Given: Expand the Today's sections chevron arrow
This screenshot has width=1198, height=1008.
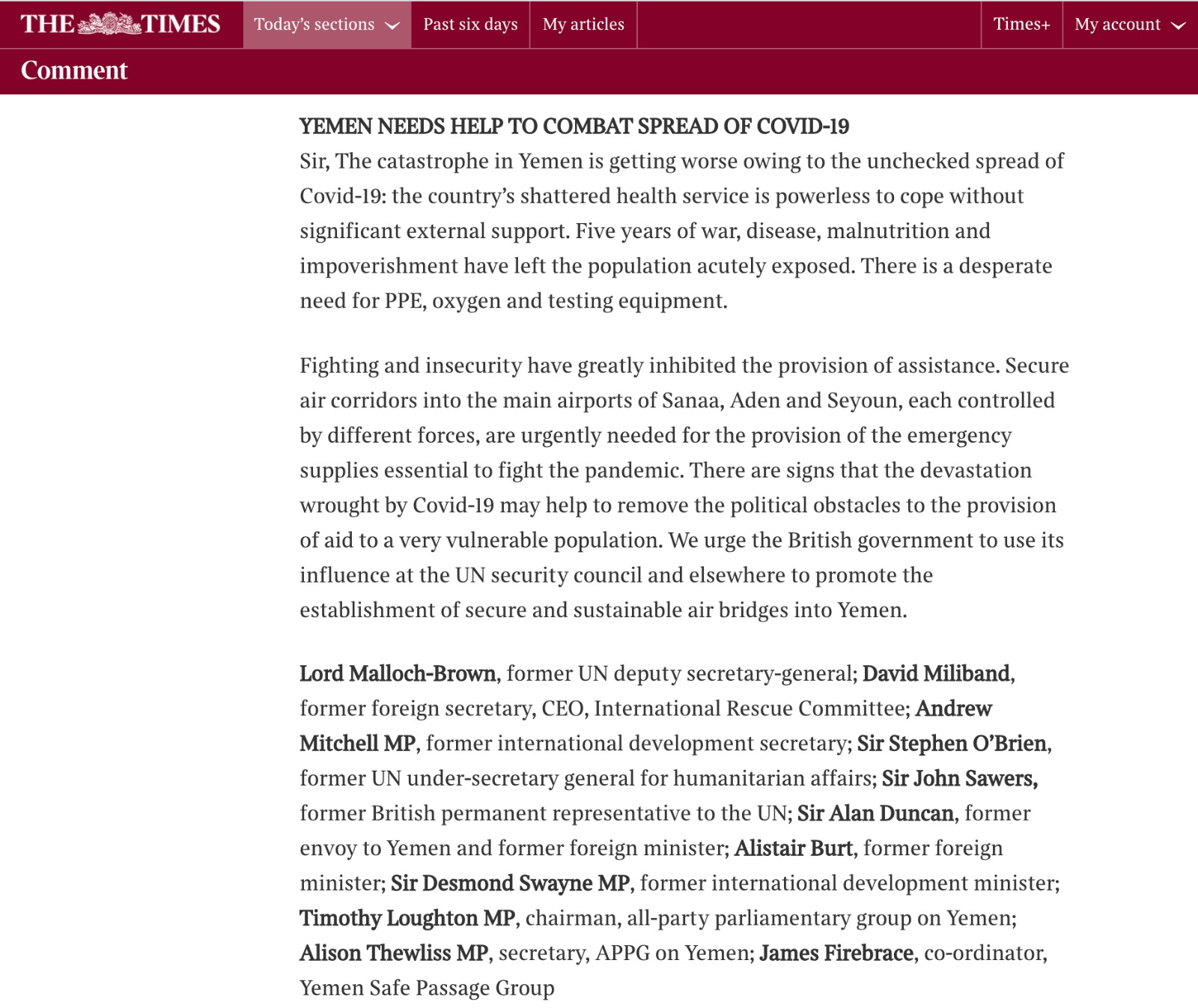Looking at the screenshot, I should (x=392, y=25).
